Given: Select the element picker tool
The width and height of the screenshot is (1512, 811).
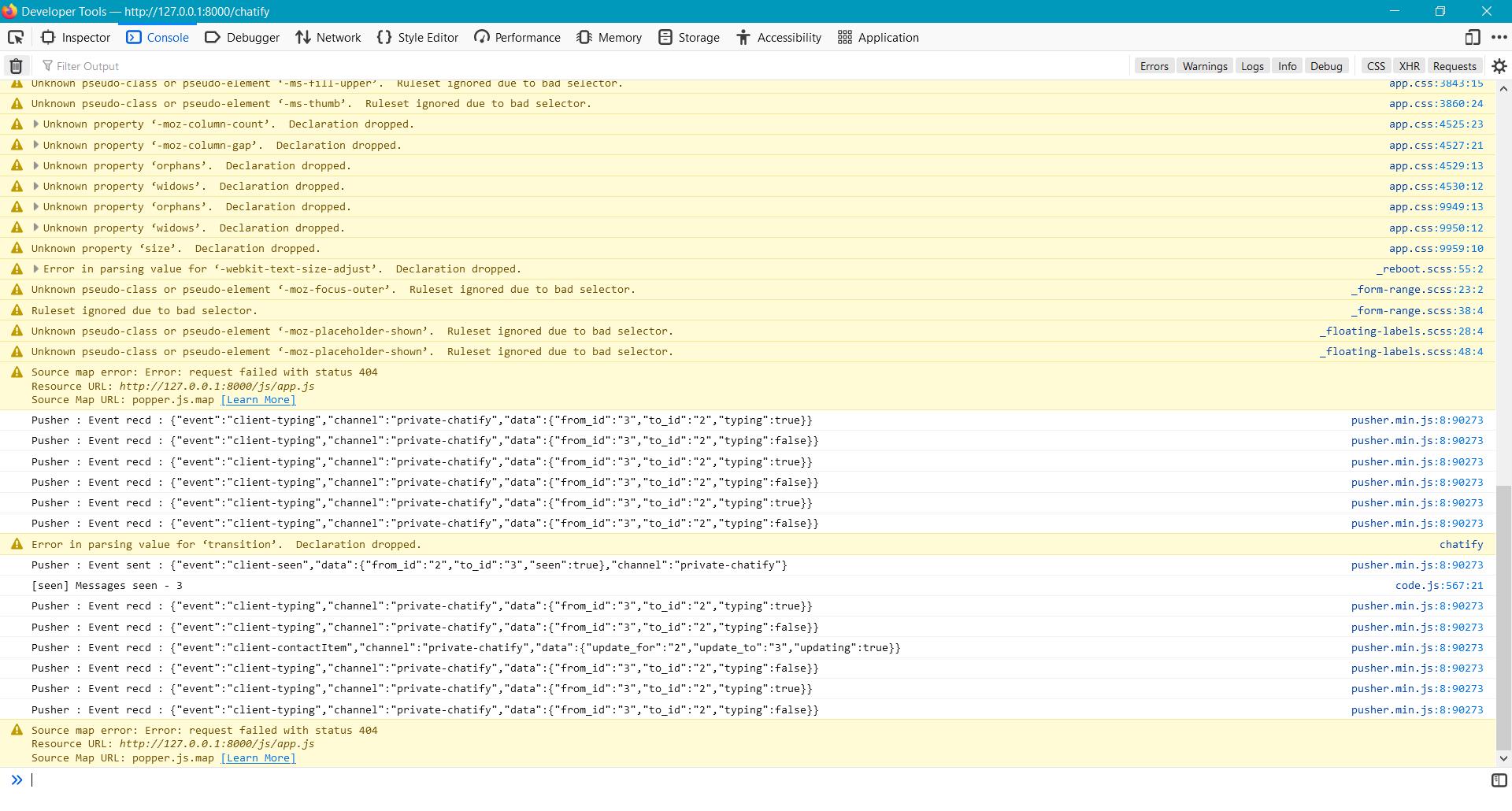Looking at the screenshot, I should click(x=15, y=37).
